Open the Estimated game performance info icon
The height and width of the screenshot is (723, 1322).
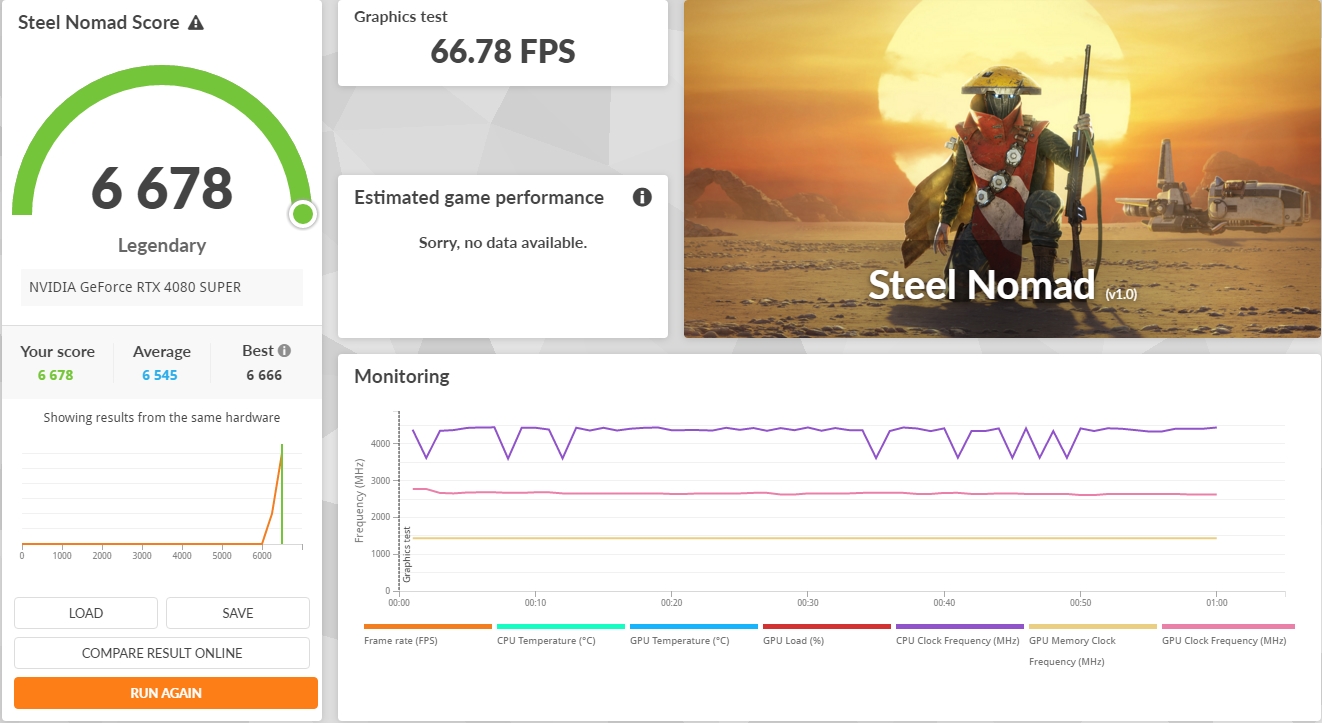(642, 197)
